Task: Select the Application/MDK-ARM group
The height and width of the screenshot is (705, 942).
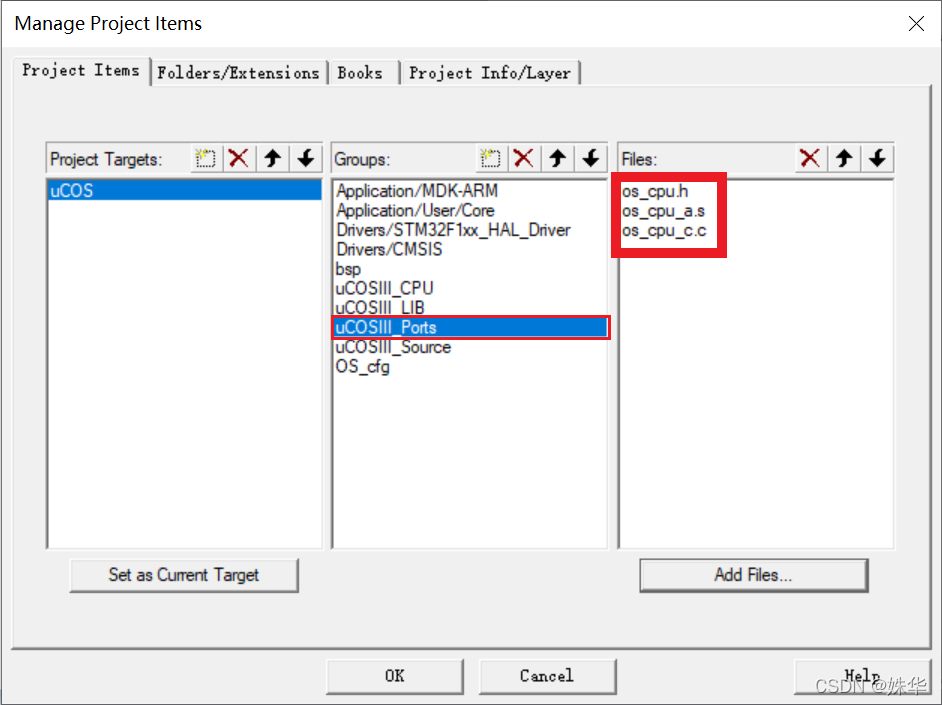Action: click(469, 191)
